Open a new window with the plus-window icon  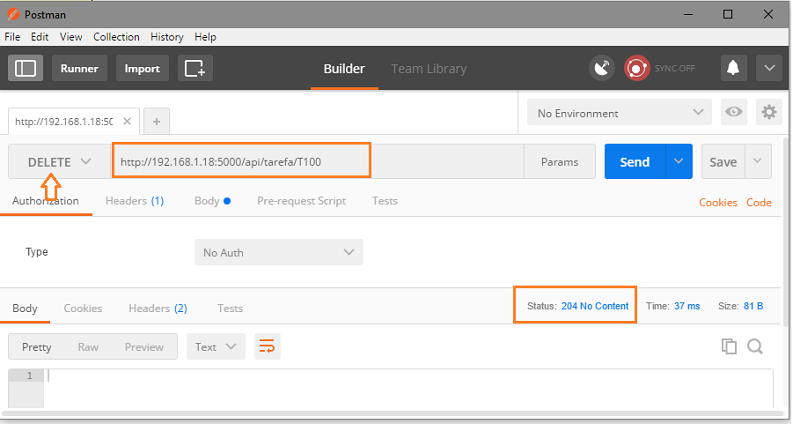(x=195, y=68)
